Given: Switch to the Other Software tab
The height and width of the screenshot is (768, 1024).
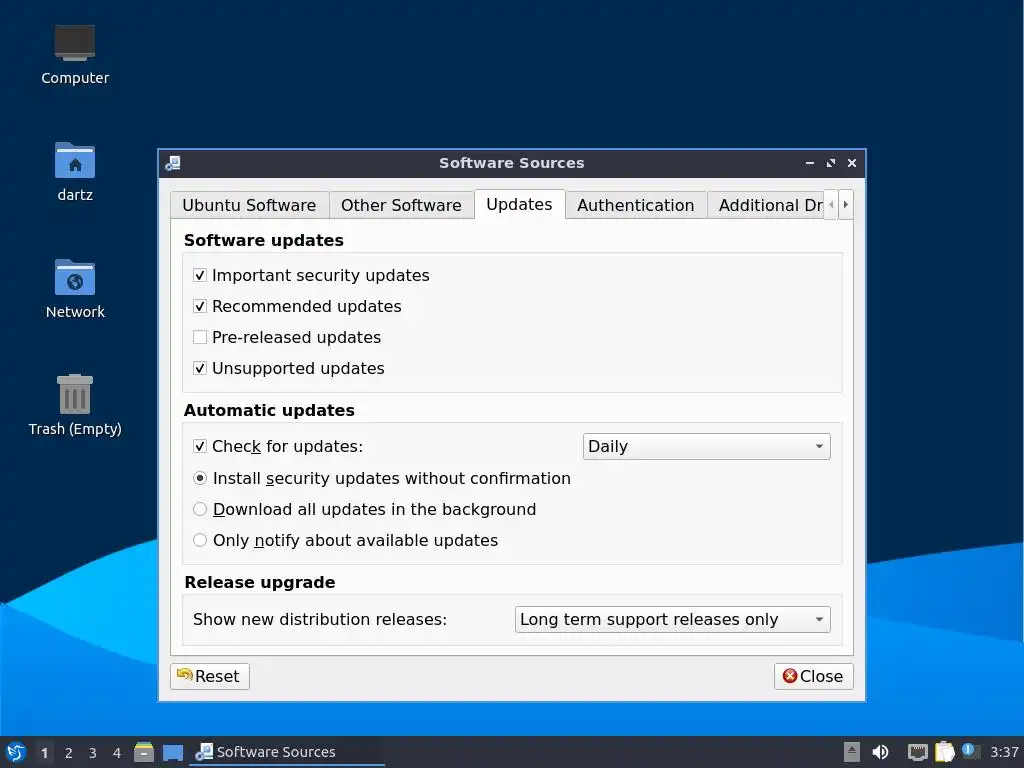Looking at the screenshot, I should click(x=401, y=205).
